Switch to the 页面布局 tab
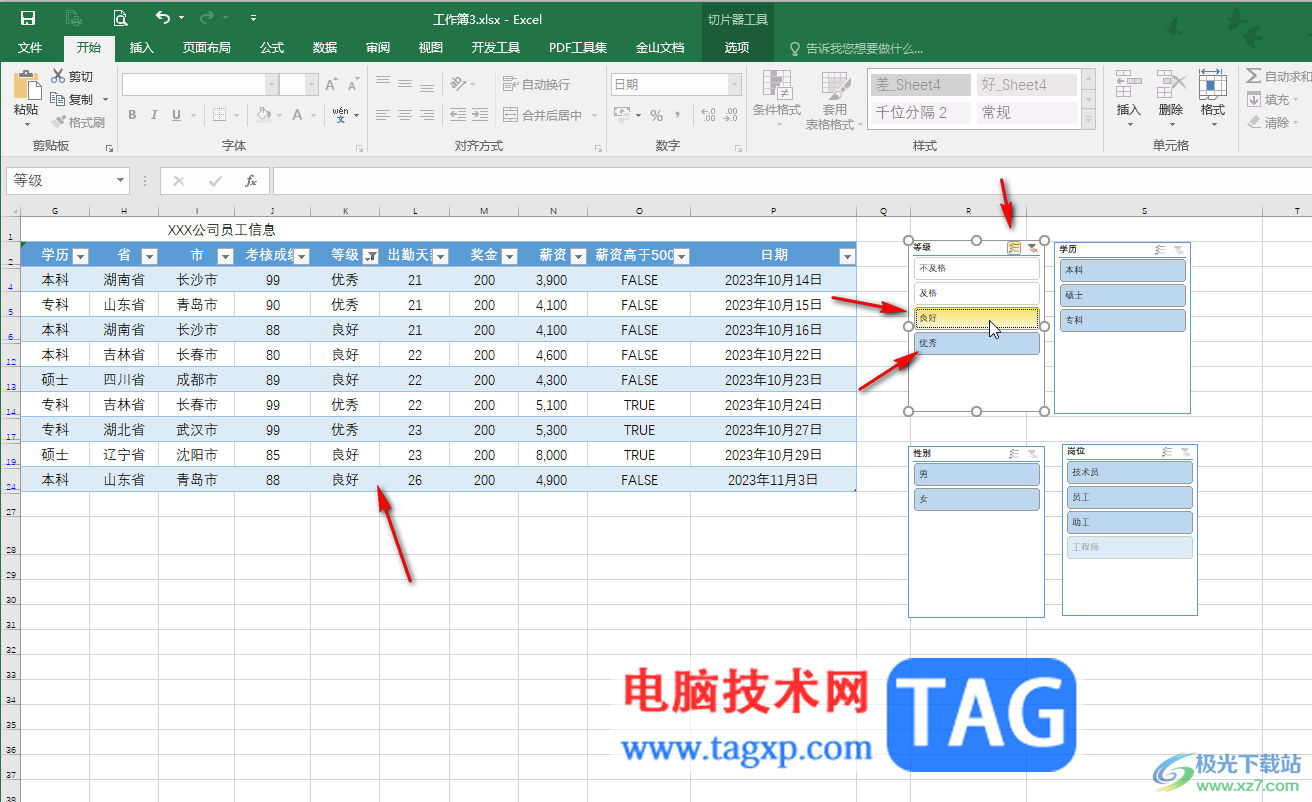This screenshot has width=1312, height=802. pyautogui.click(x=206, y=47)
